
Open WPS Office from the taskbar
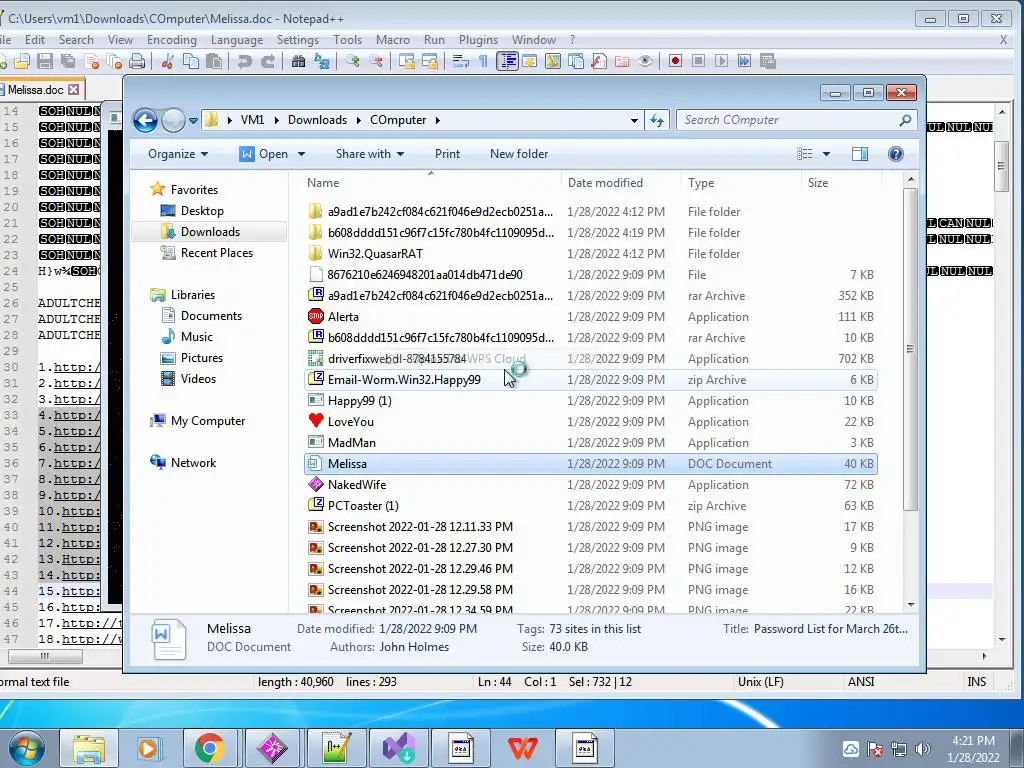[522, 748]
